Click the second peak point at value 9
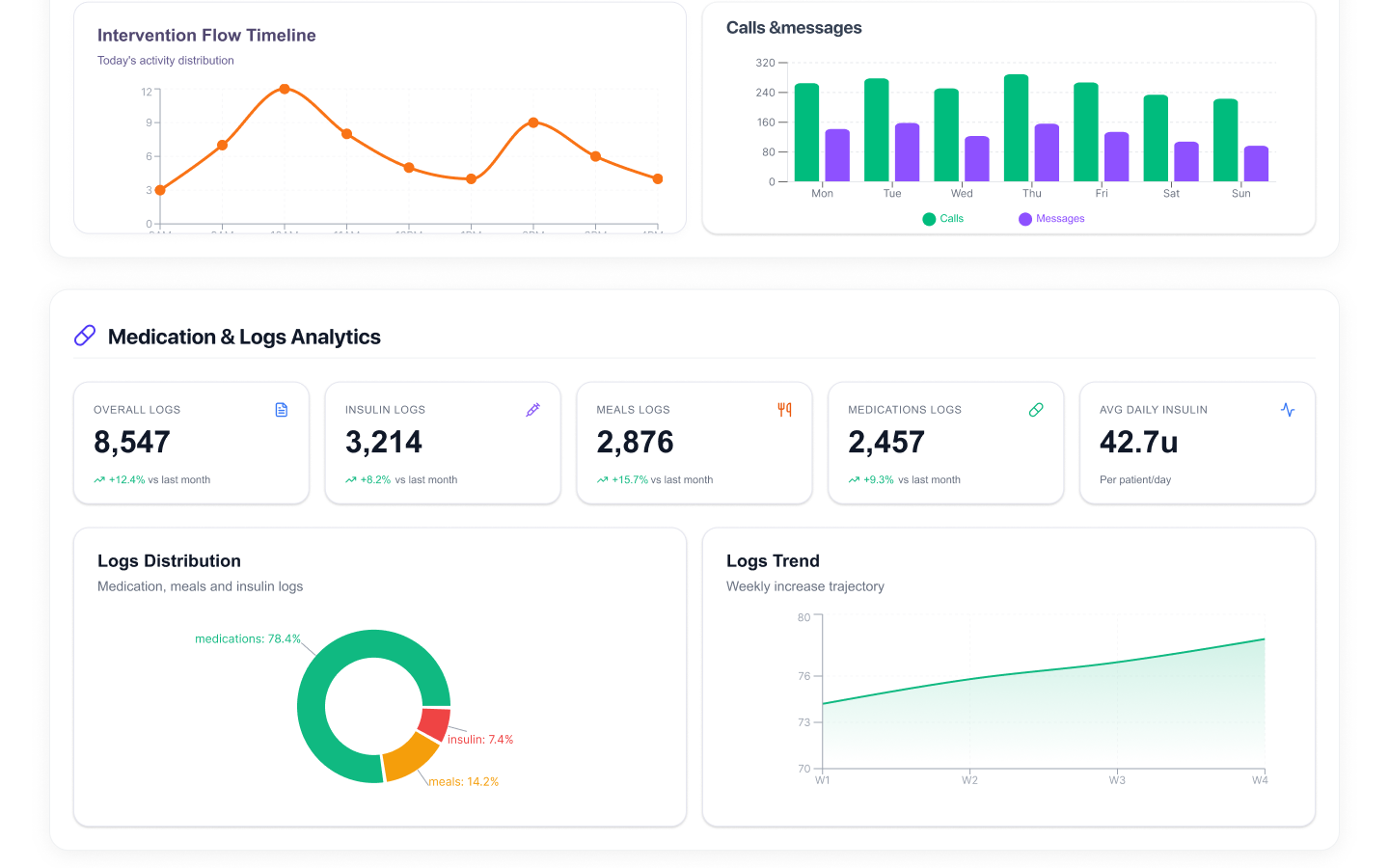 533,122
